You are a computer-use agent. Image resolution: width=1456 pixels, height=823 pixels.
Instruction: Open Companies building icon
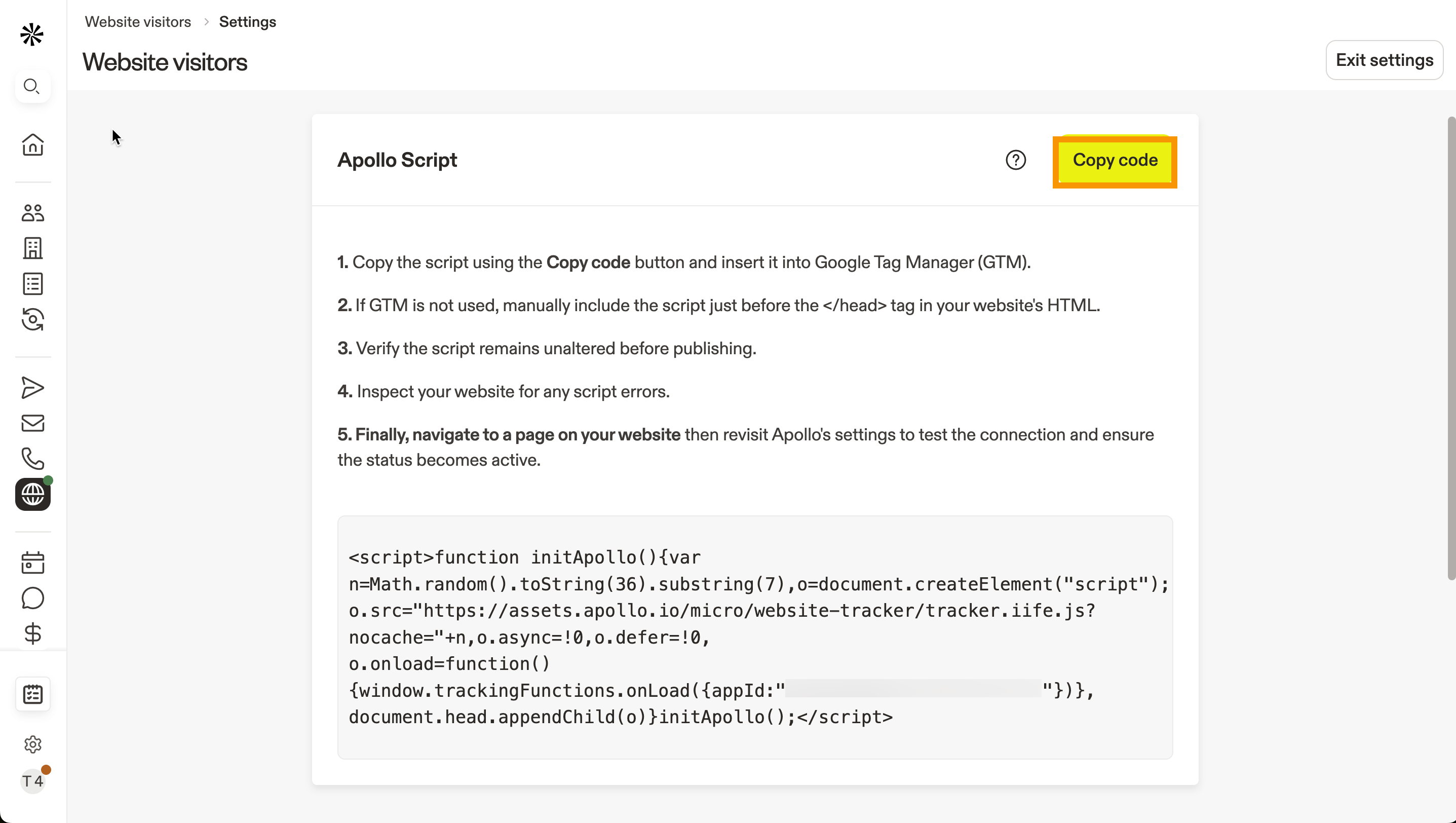coord(33,248)
